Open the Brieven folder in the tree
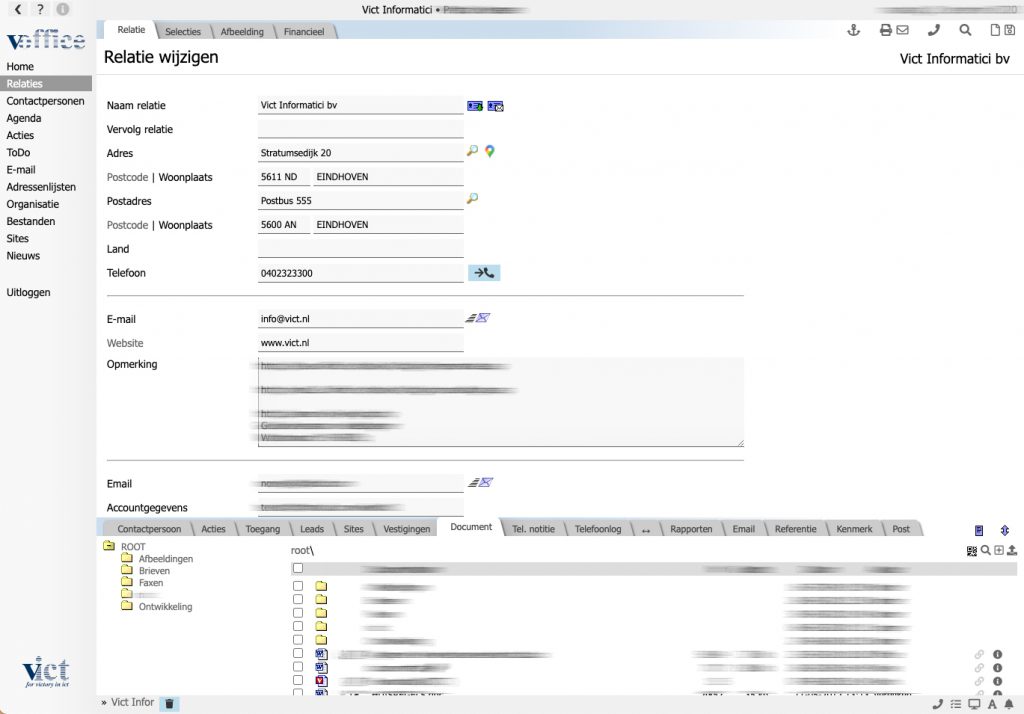Viewport: 1024px width, 714px height. tap(154, 570)
